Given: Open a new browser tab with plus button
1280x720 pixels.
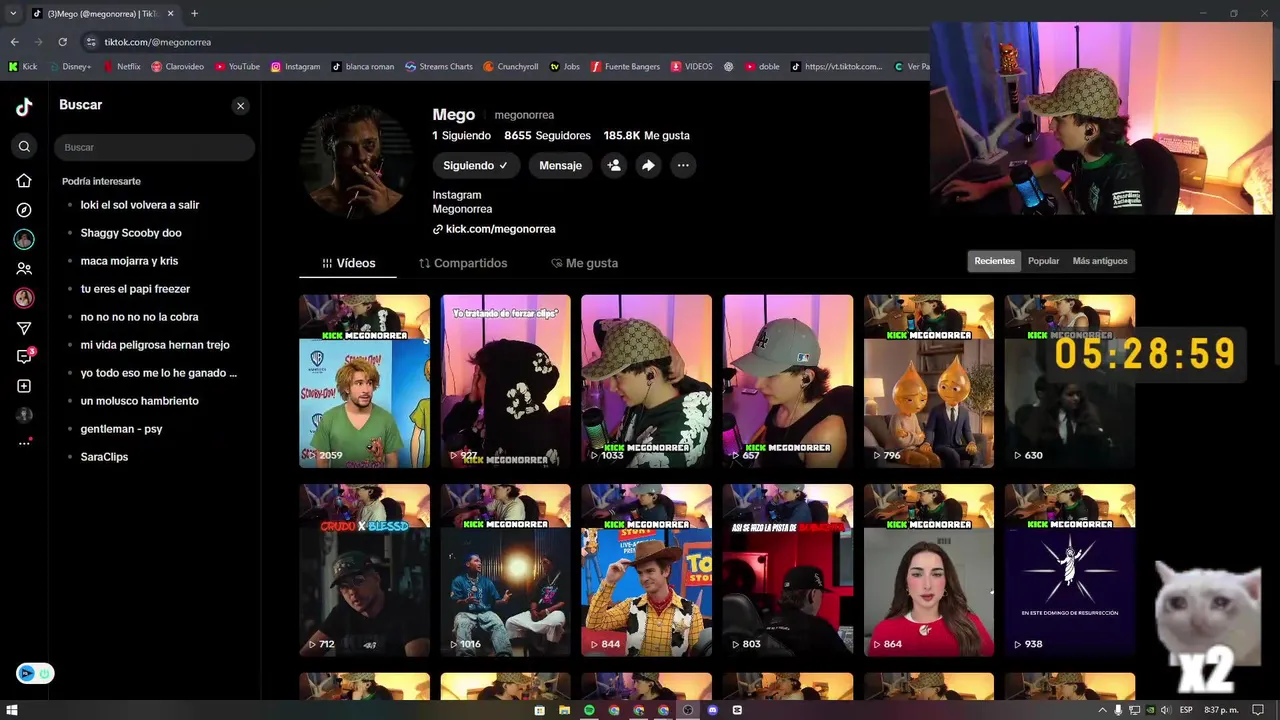Looking at the screenshot, I should pyautogui.click(x=194, y=14).
